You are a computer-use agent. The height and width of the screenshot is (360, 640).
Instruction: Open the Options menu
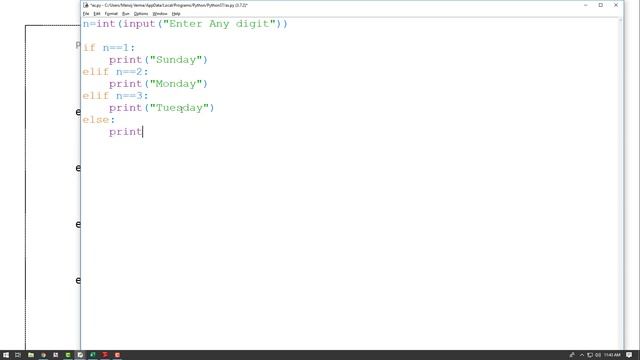(141, 13)
